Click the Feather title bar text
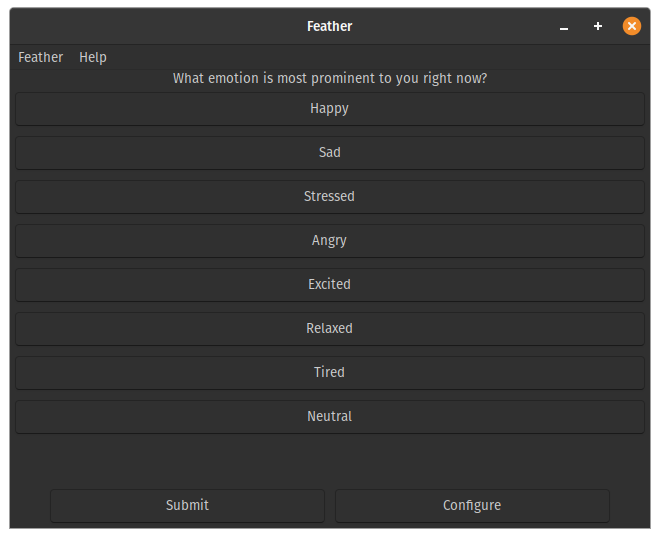660x538 pixels. (329, 27)
